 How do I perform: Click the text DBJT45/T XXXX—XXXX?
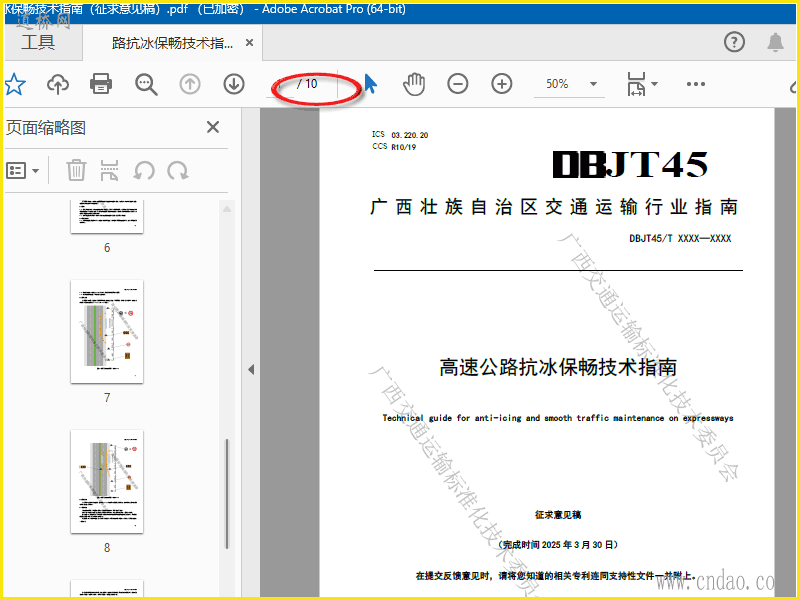click(x=680, y=238)
